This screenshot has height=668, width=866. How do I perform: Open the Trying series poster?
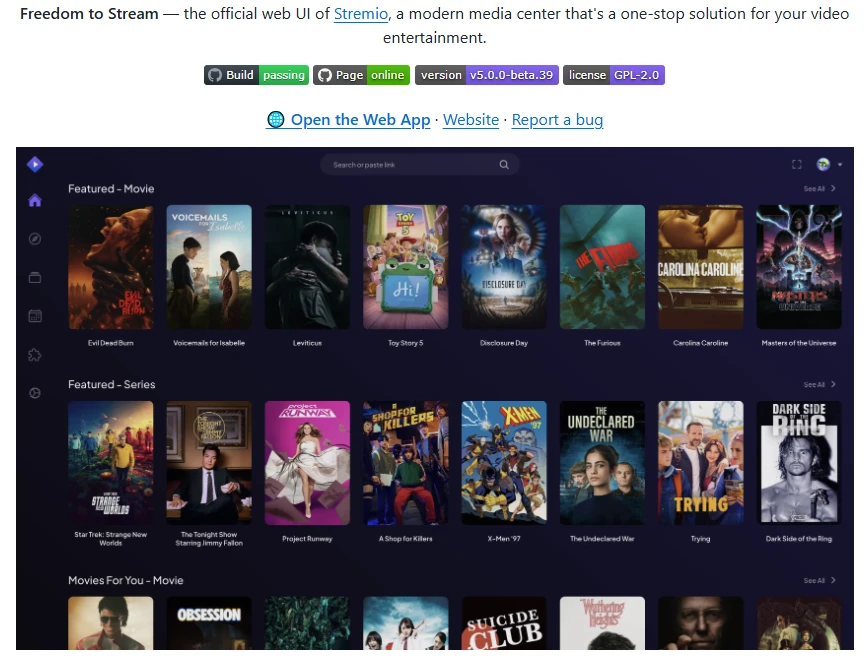(x=700, y=463)
